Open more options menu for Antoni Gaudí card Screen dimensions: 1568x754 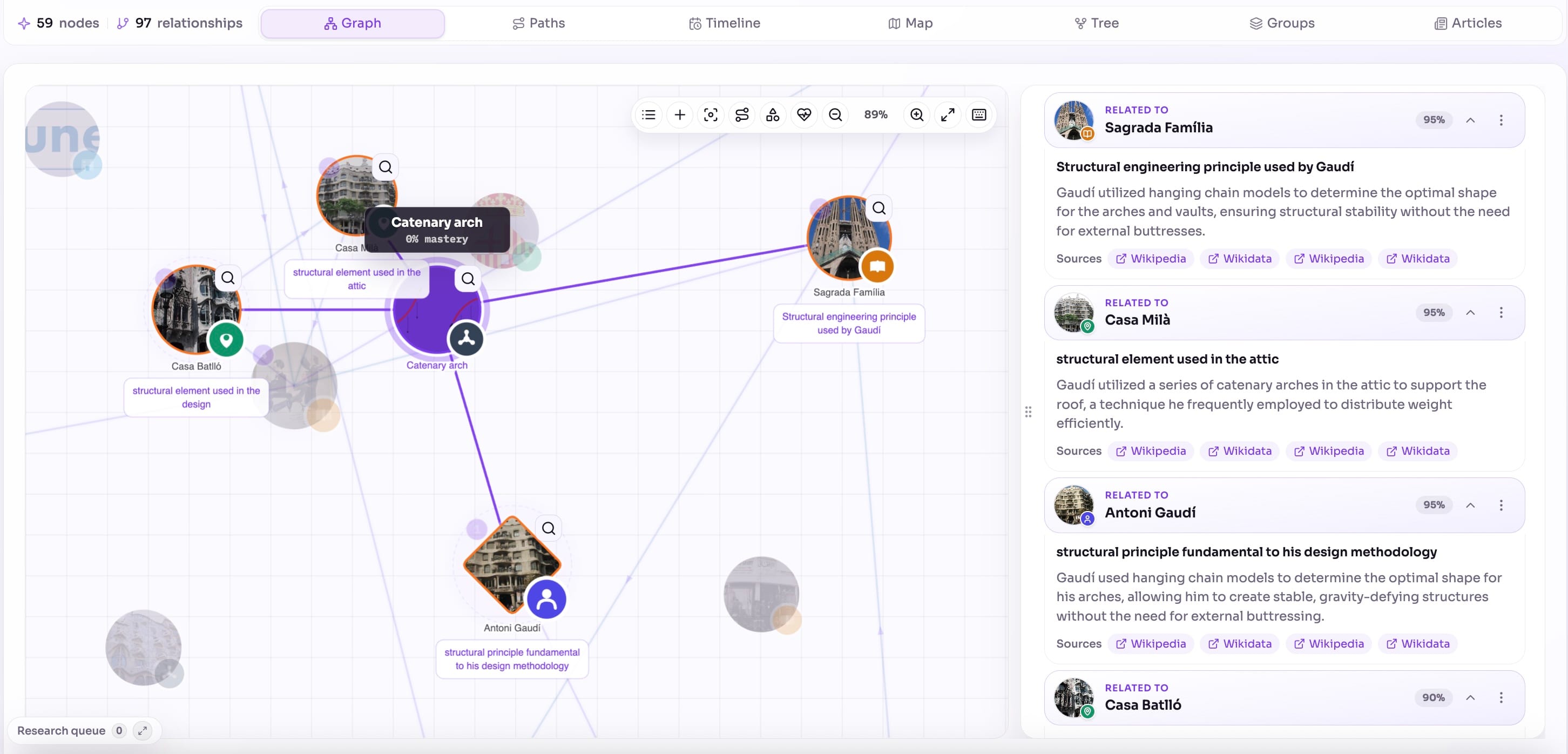[x=1501, y=505]
